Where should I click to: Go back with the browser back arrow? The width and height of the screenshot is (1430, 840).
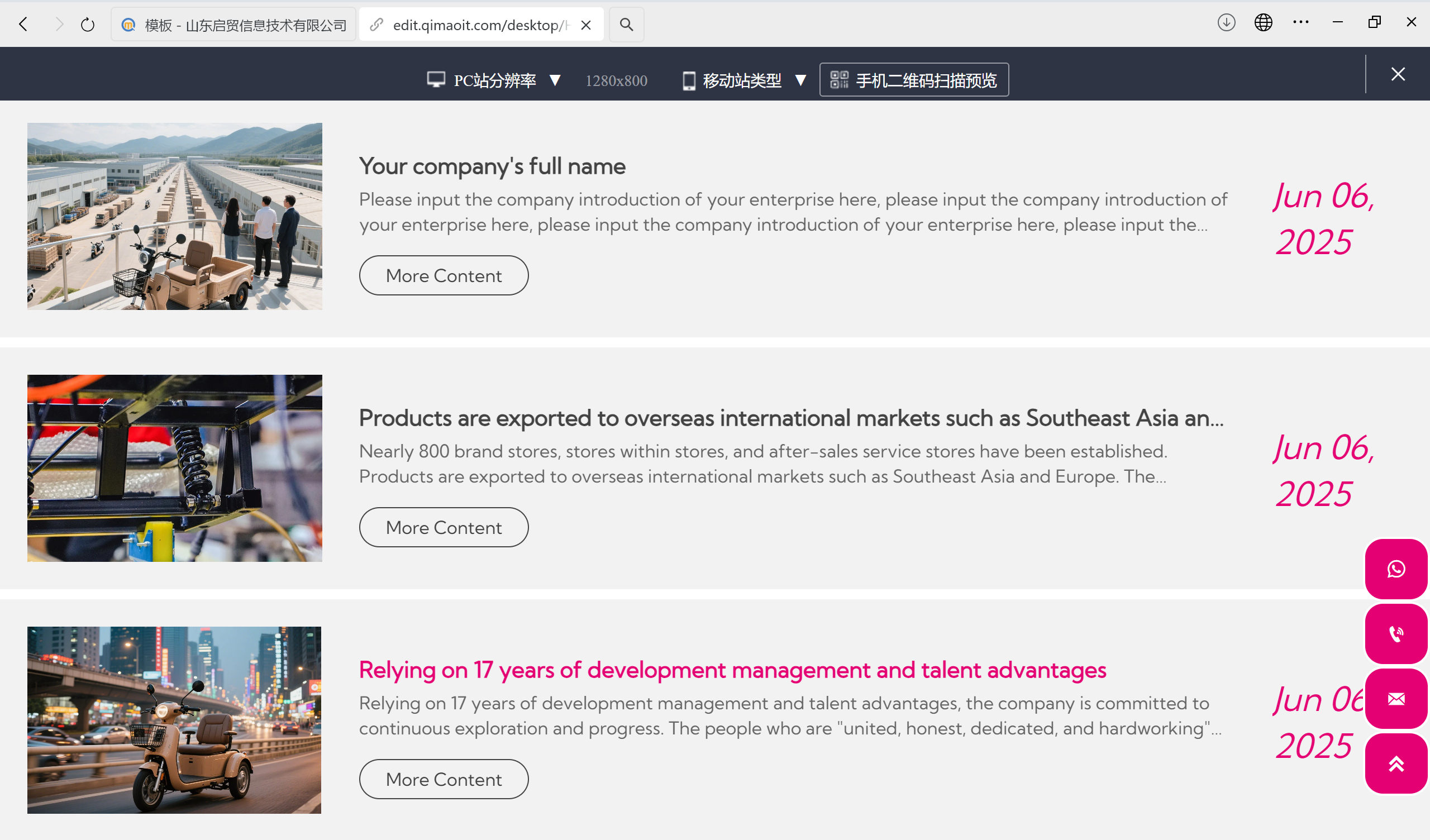[24, 25]
